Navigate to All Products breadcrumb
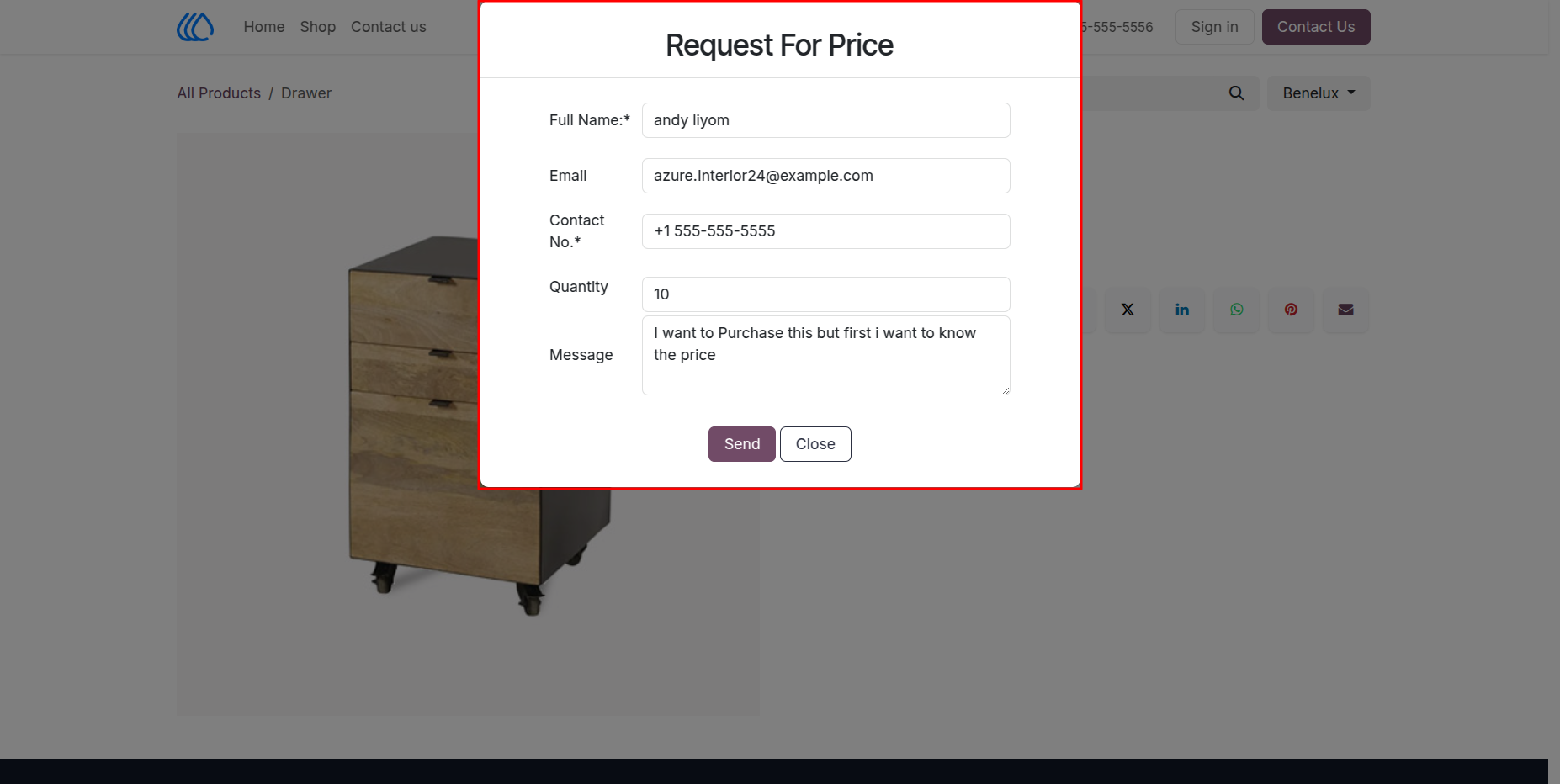The width and height of the screenshot is (1560, 784). pos(219,93)
